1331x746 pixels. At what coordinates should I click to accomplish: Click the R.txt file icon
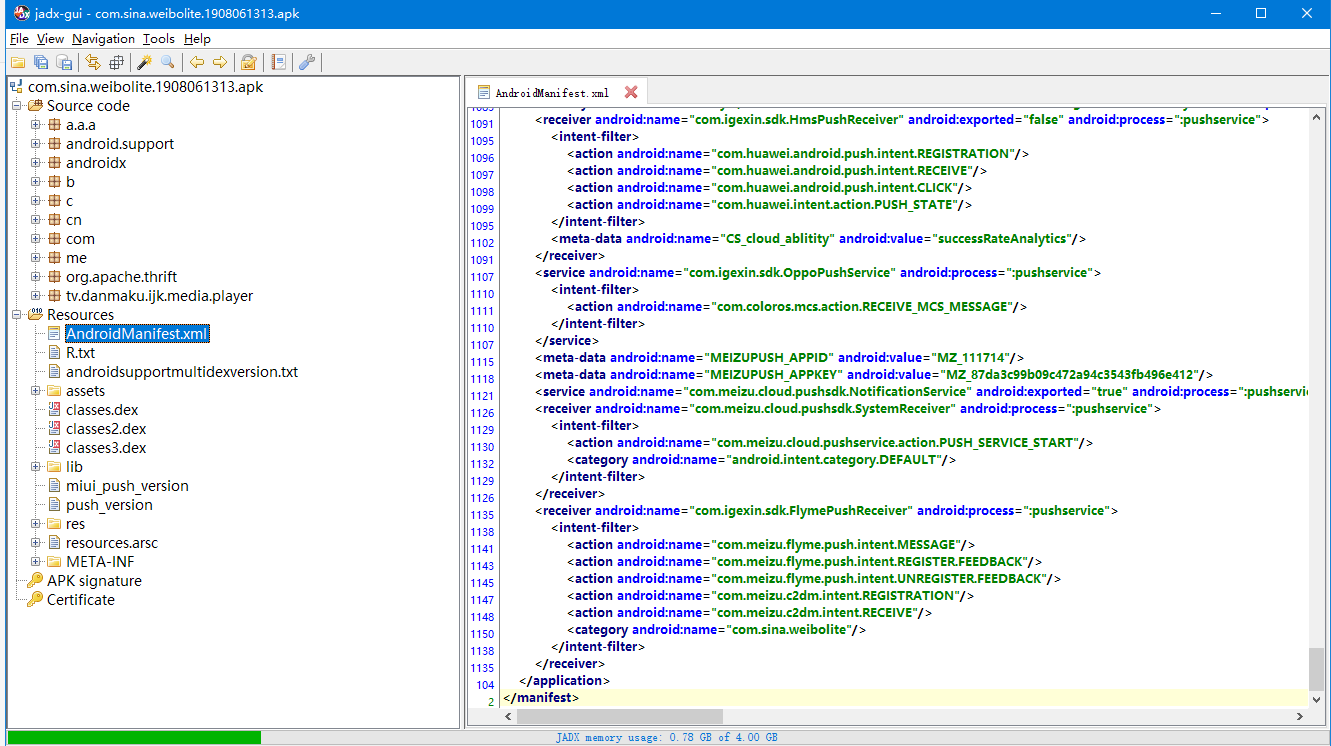[x=54, y=353]
